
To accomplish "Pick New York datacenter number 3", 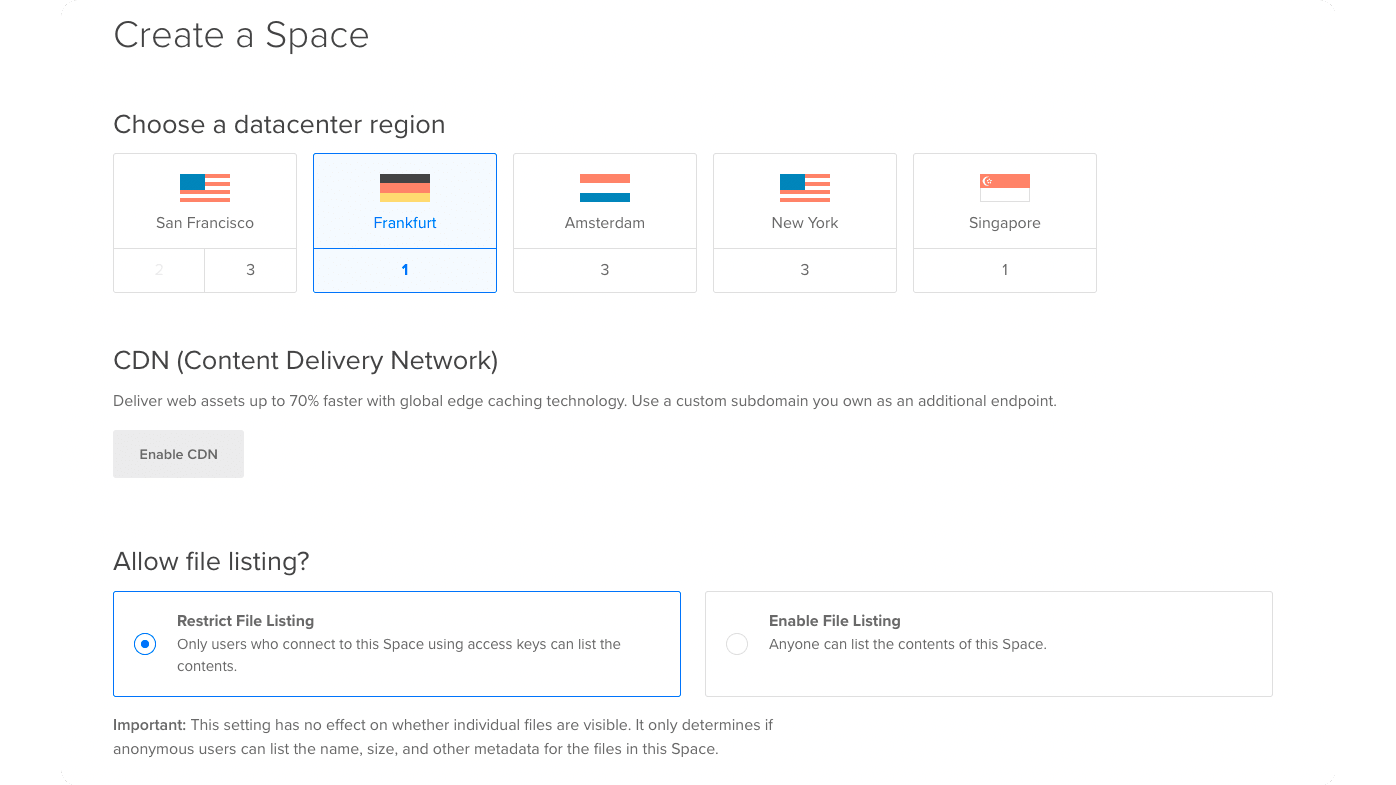I will point(805,270).
